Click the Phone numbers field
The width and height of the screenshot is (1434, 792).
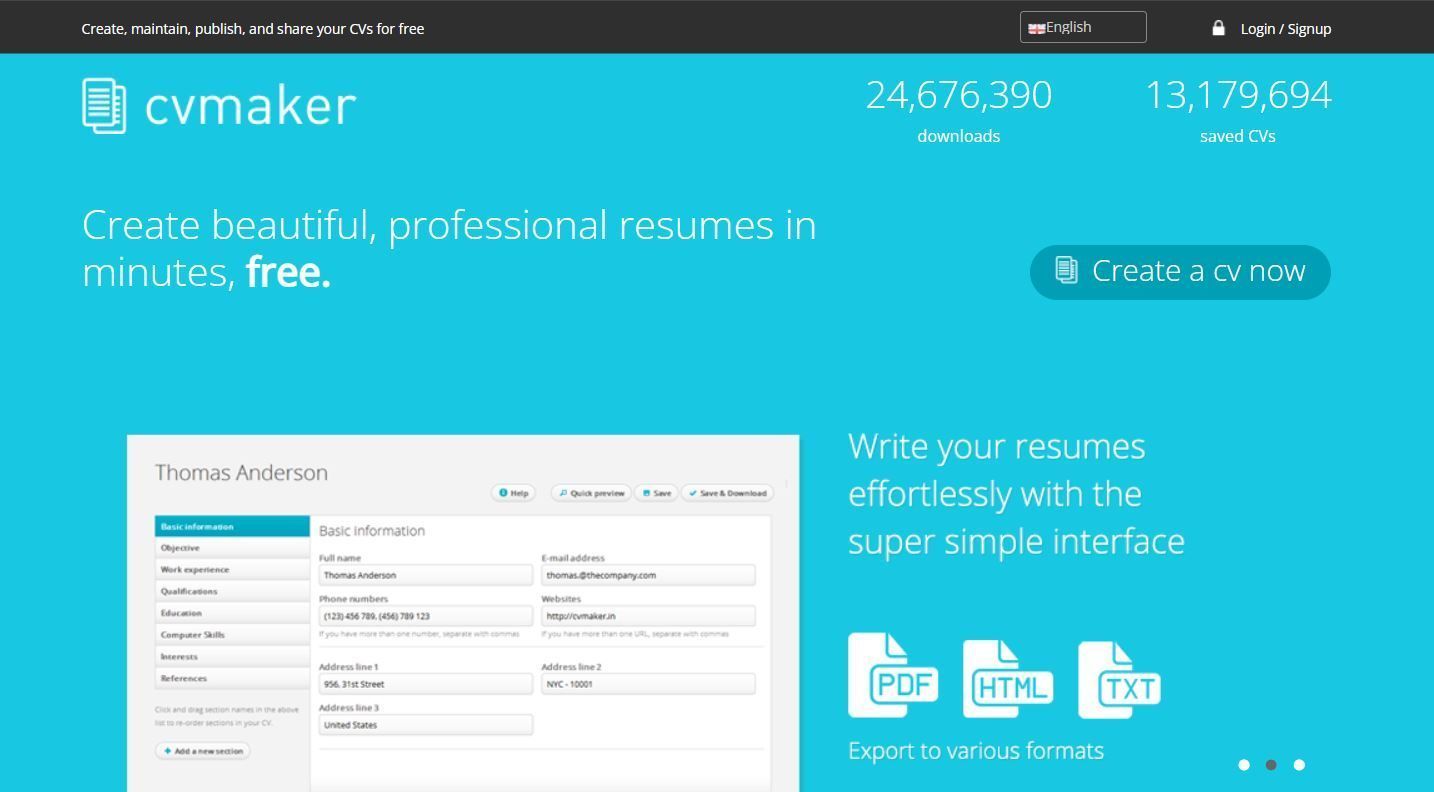click(x=426, y=616)
